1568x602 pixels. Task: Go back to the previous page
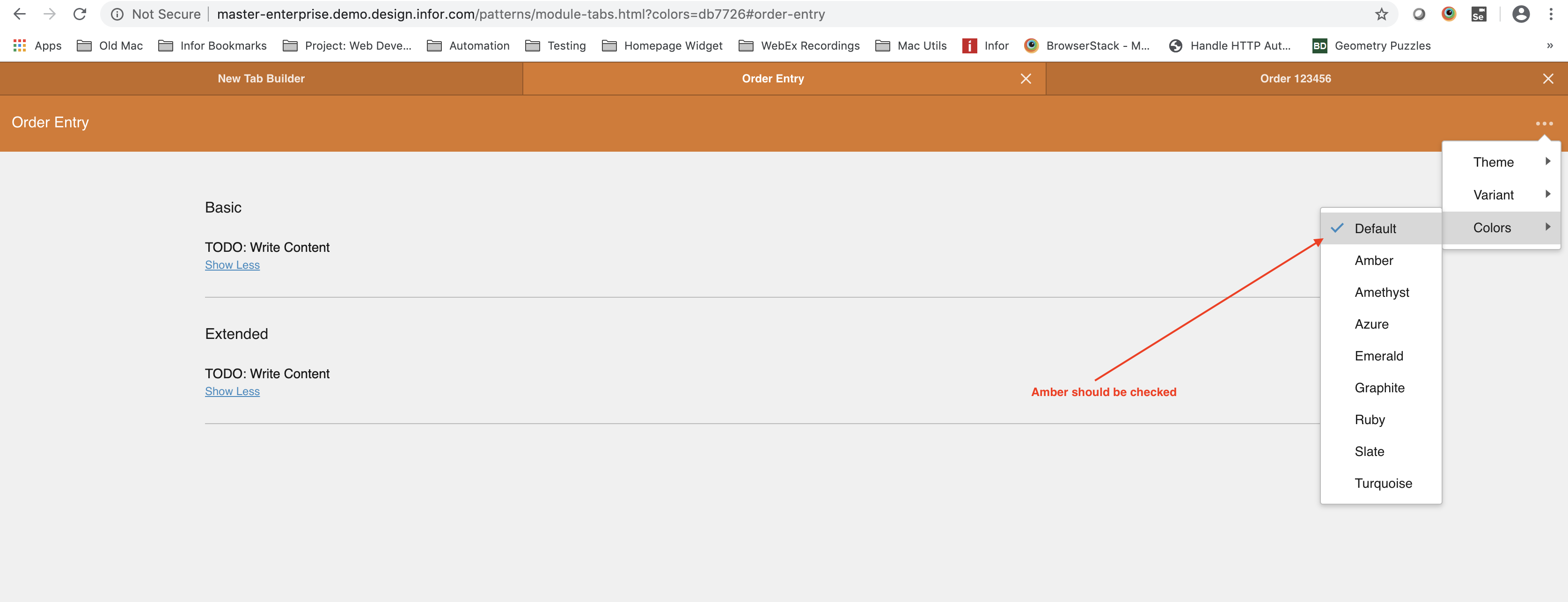[20, 14]
